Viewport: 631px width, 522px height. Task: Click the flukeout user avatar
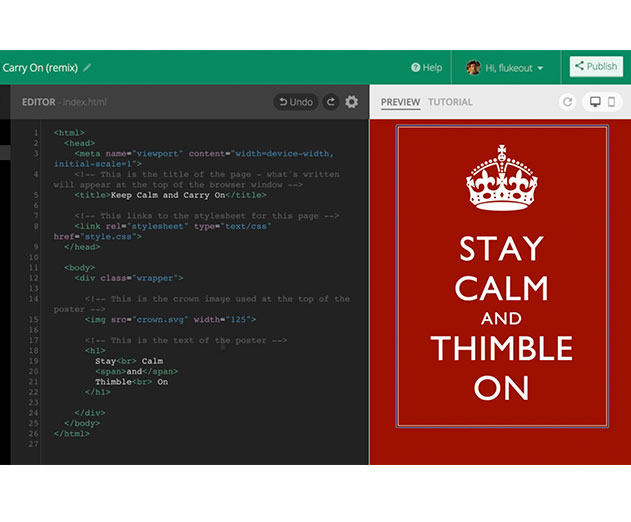click(473, 68)
